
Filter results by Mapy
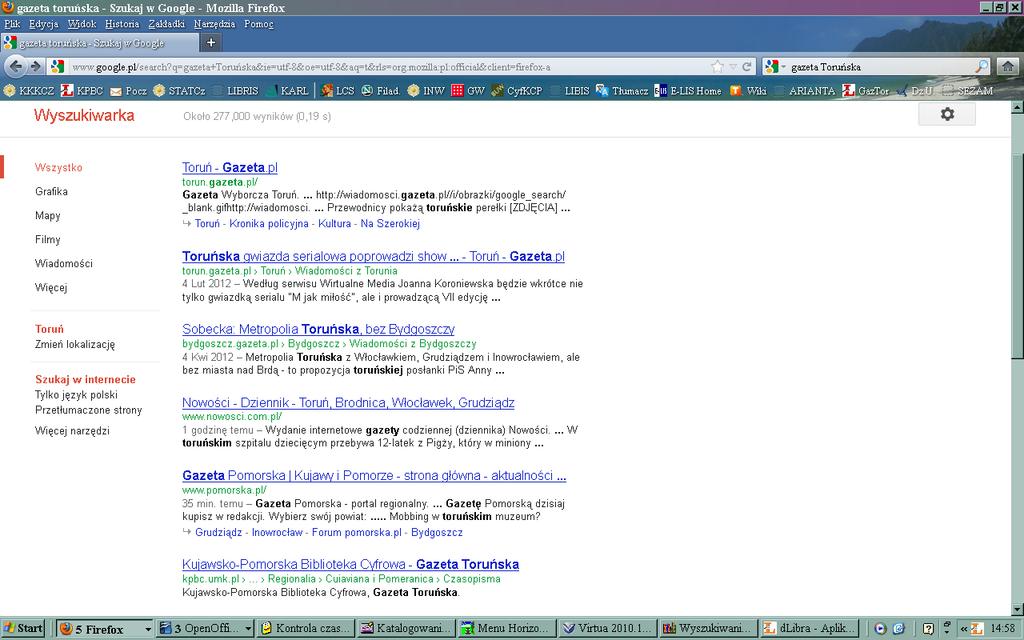[x=48, y=216]
